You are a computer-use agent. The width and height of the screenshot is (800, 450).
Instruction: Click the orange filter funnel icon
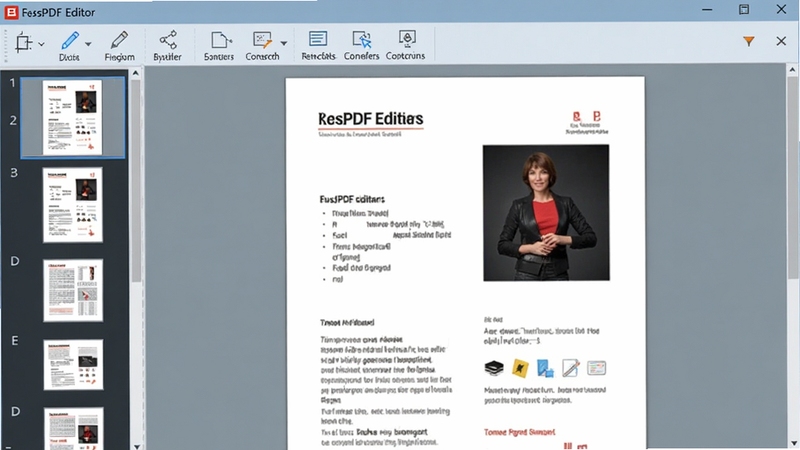[x=748, y=41]
